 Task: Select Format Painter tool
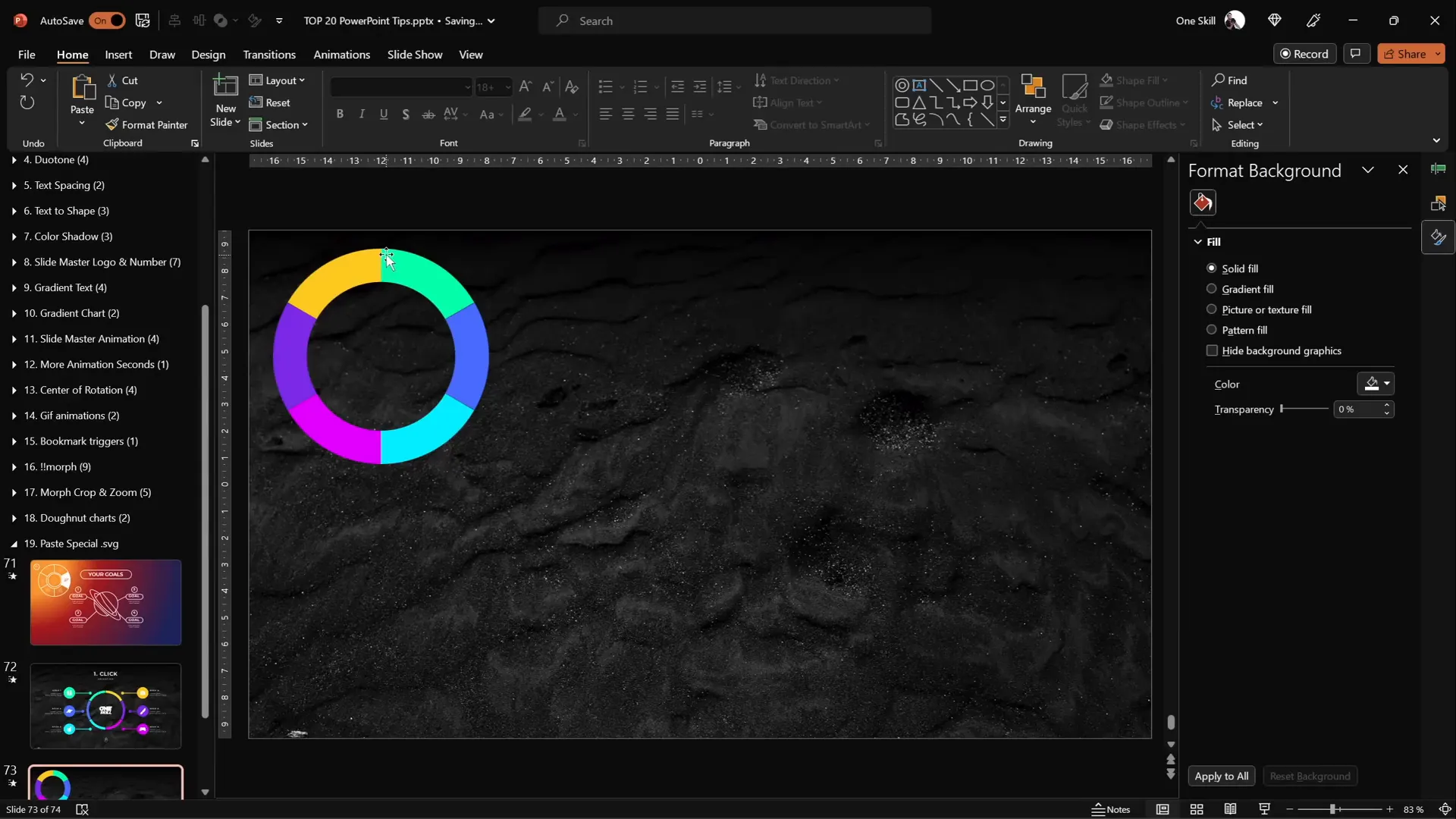[147, 124]
